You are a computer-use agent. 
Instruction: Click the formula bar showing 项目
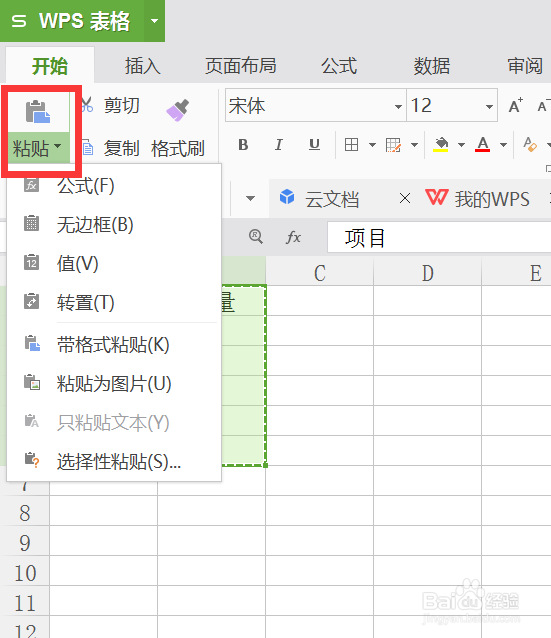tap(439, 238)
